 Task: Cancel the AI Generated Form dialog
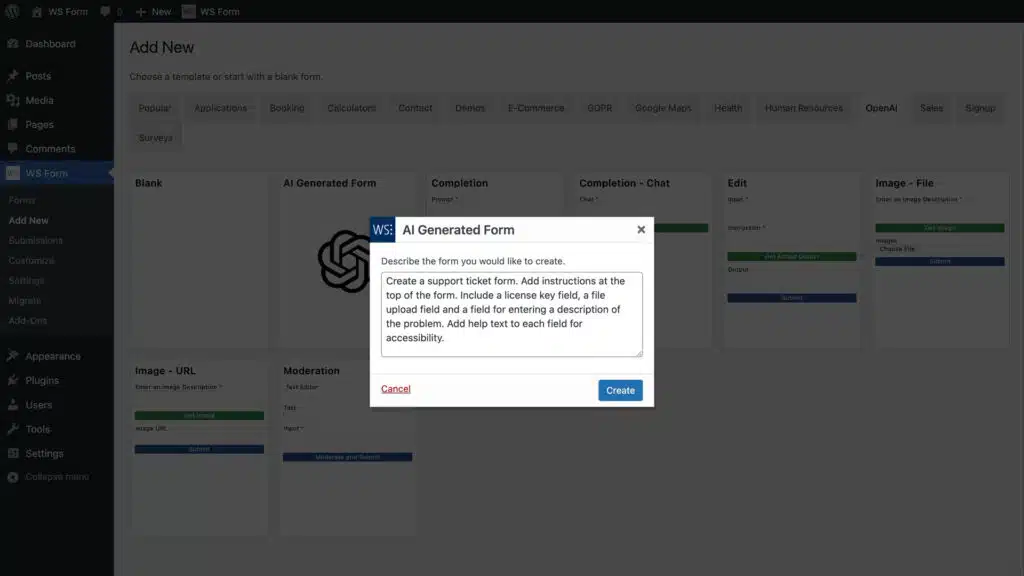[395, 389]
